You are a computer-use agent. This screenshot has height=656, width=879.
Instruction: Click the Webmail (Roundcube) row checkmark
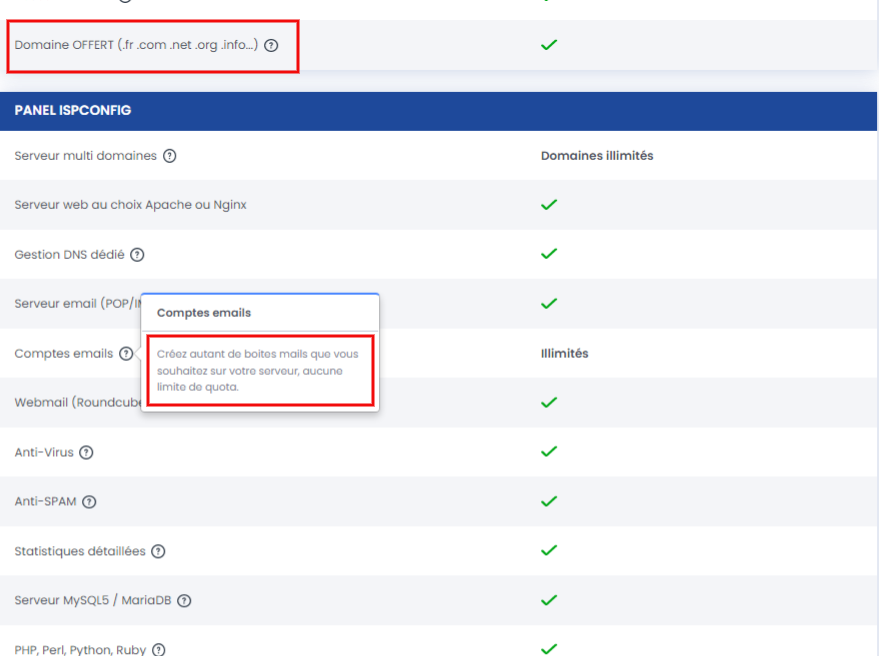(x=549, y=402)
